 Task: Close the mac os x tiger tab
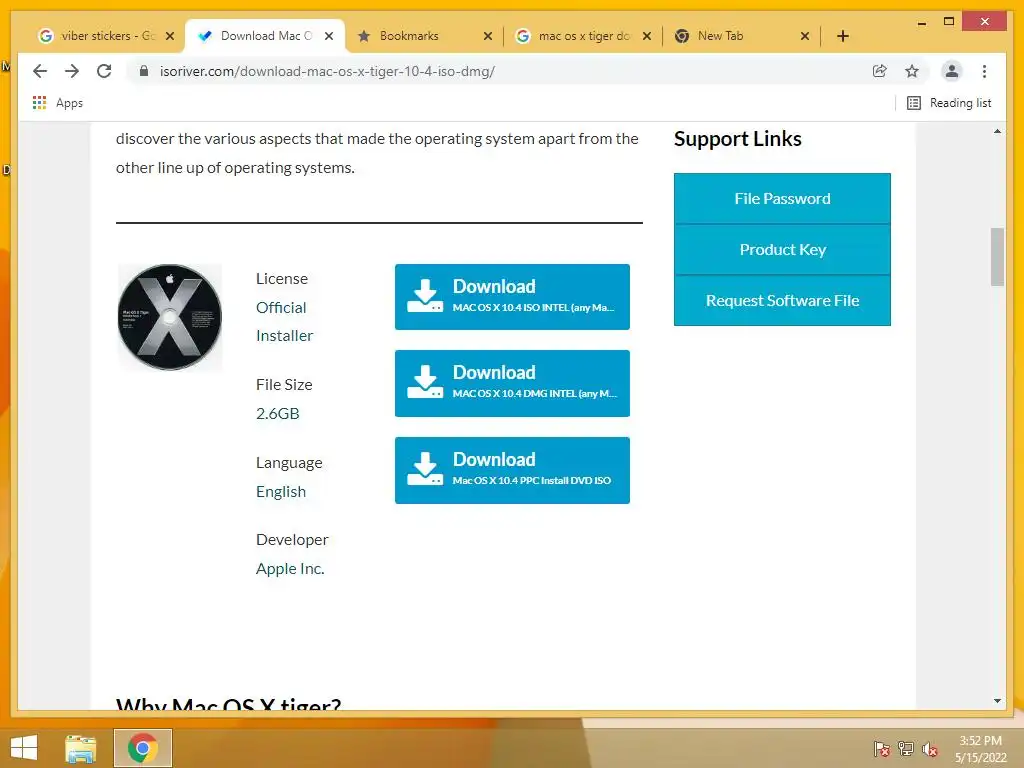(x=647, y=36)
